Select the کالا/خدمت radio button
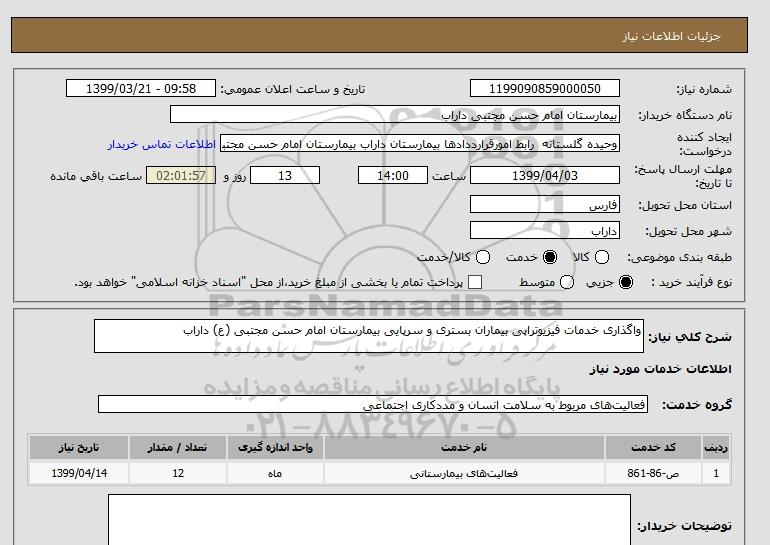770x545 pixels. tap(483, 257)
